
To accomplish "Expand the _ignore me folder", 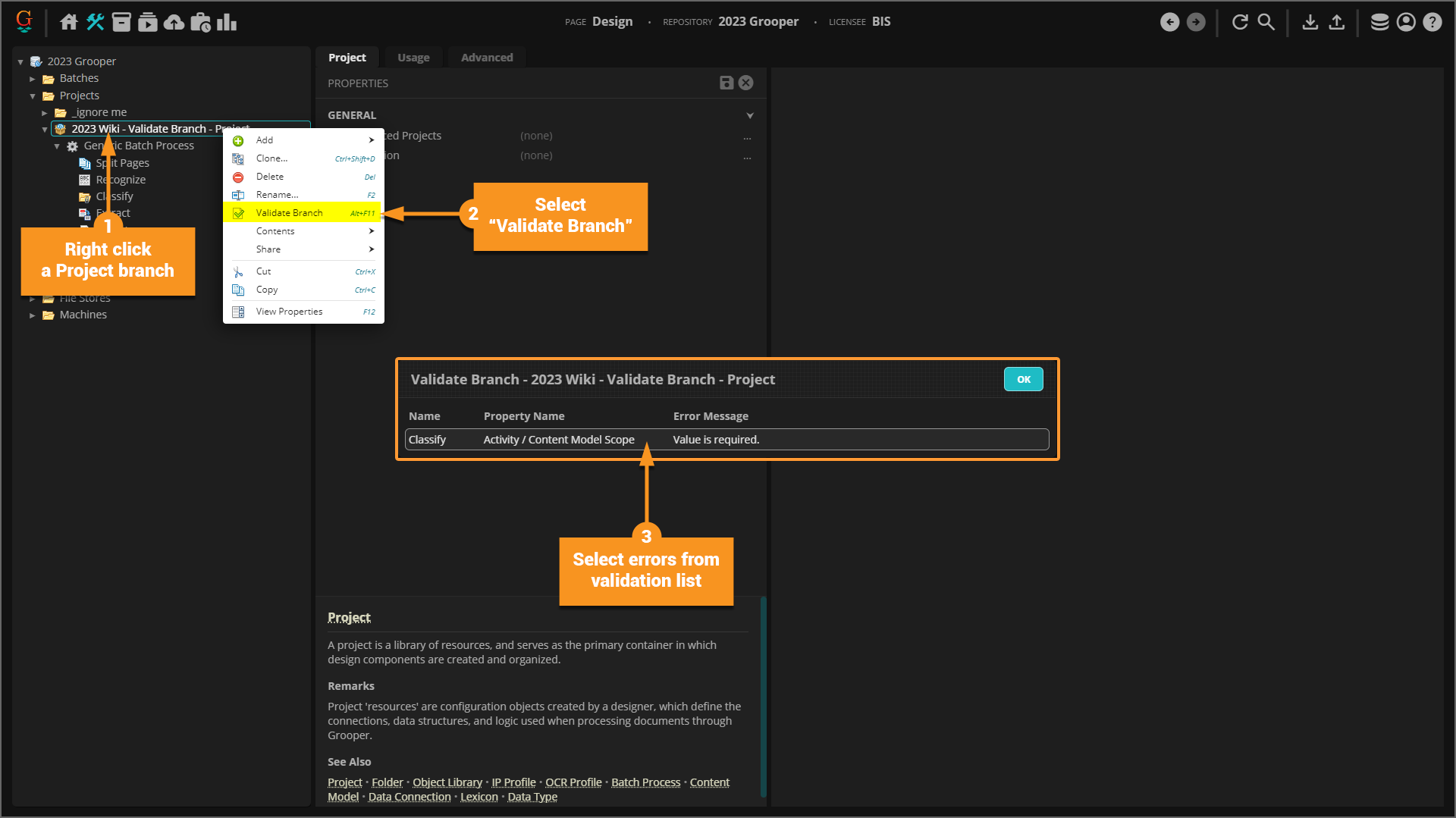I will click(x=45, y=113).
